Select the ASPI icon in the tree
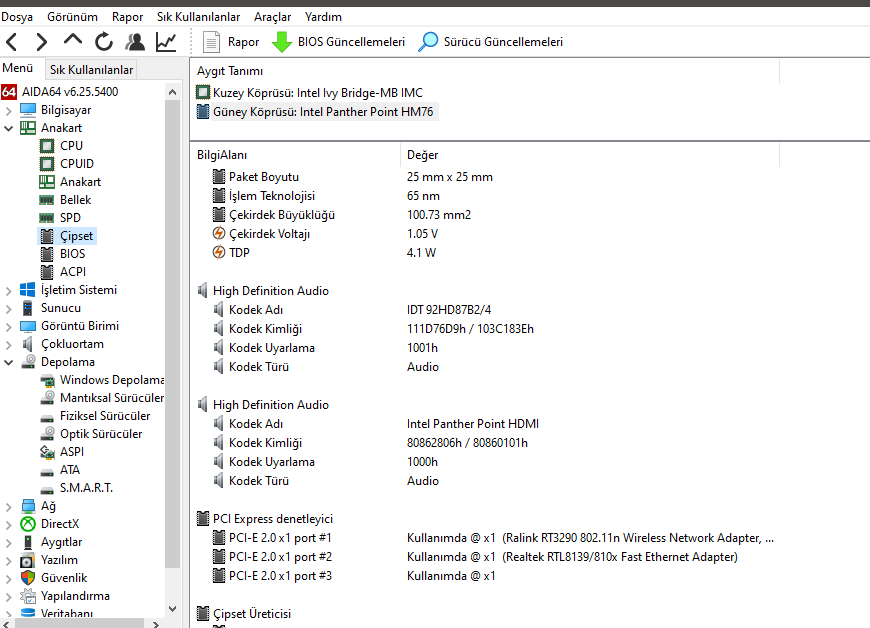Viewport: 870px width, 628px height. (x=47, y=452)
